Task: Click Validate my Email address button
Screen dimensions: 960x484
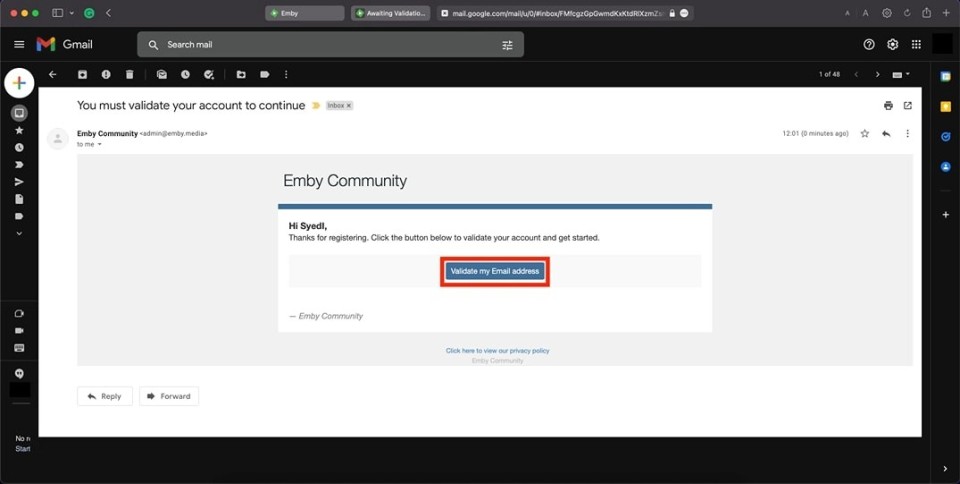Action: click(495, 271)
